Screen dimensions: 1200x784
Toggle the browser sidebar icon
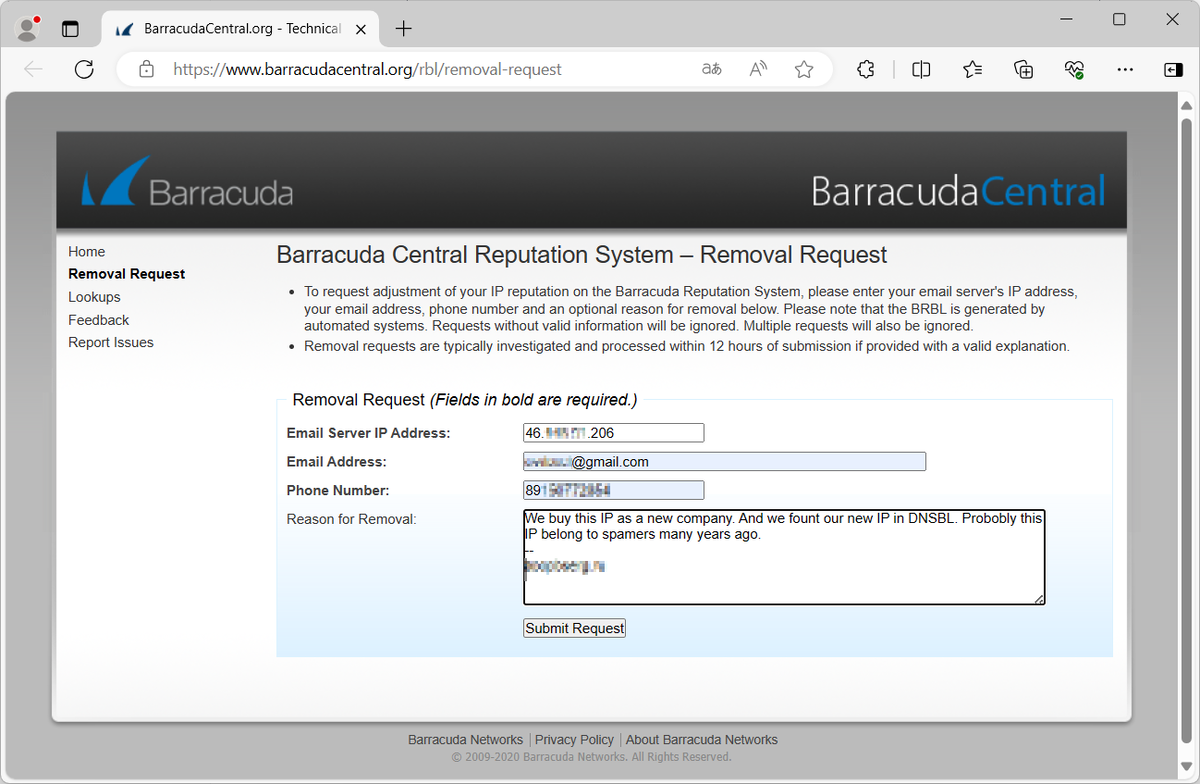[1173, 69]
